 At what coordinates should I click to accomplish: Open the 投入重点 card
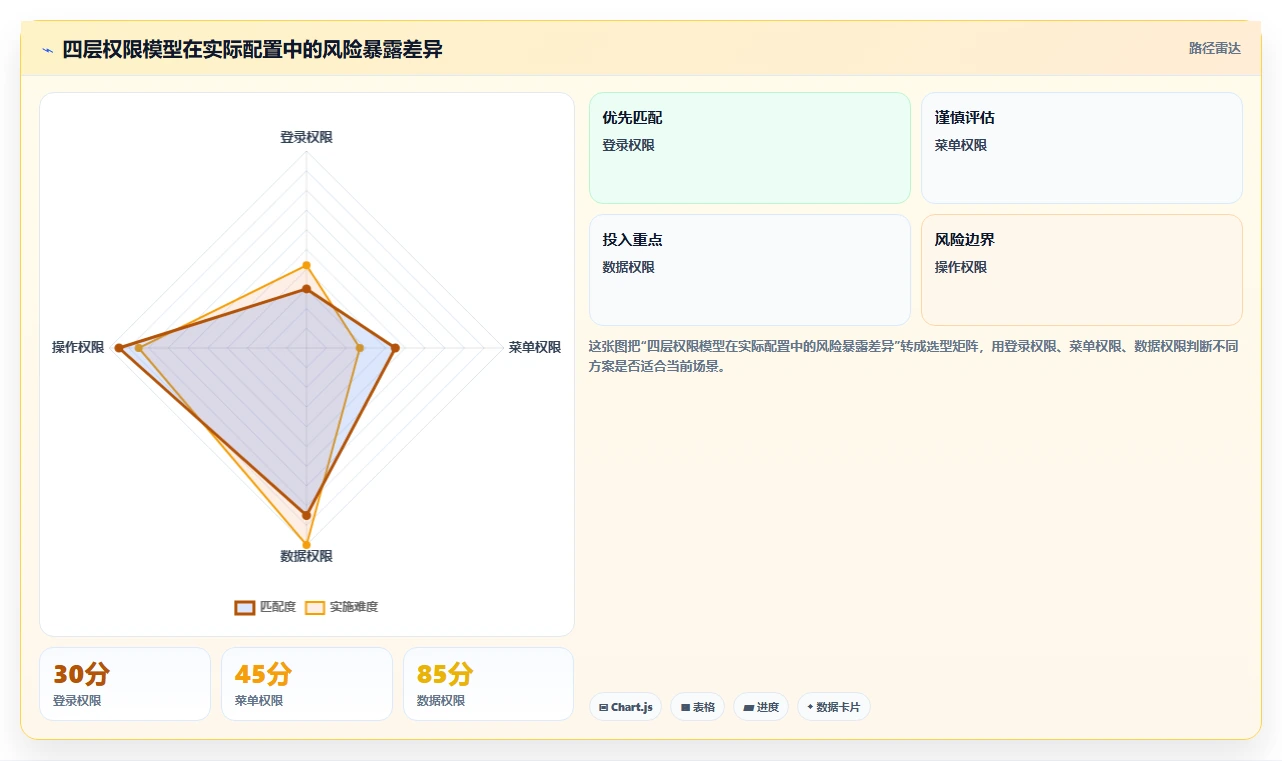(750, 270)
